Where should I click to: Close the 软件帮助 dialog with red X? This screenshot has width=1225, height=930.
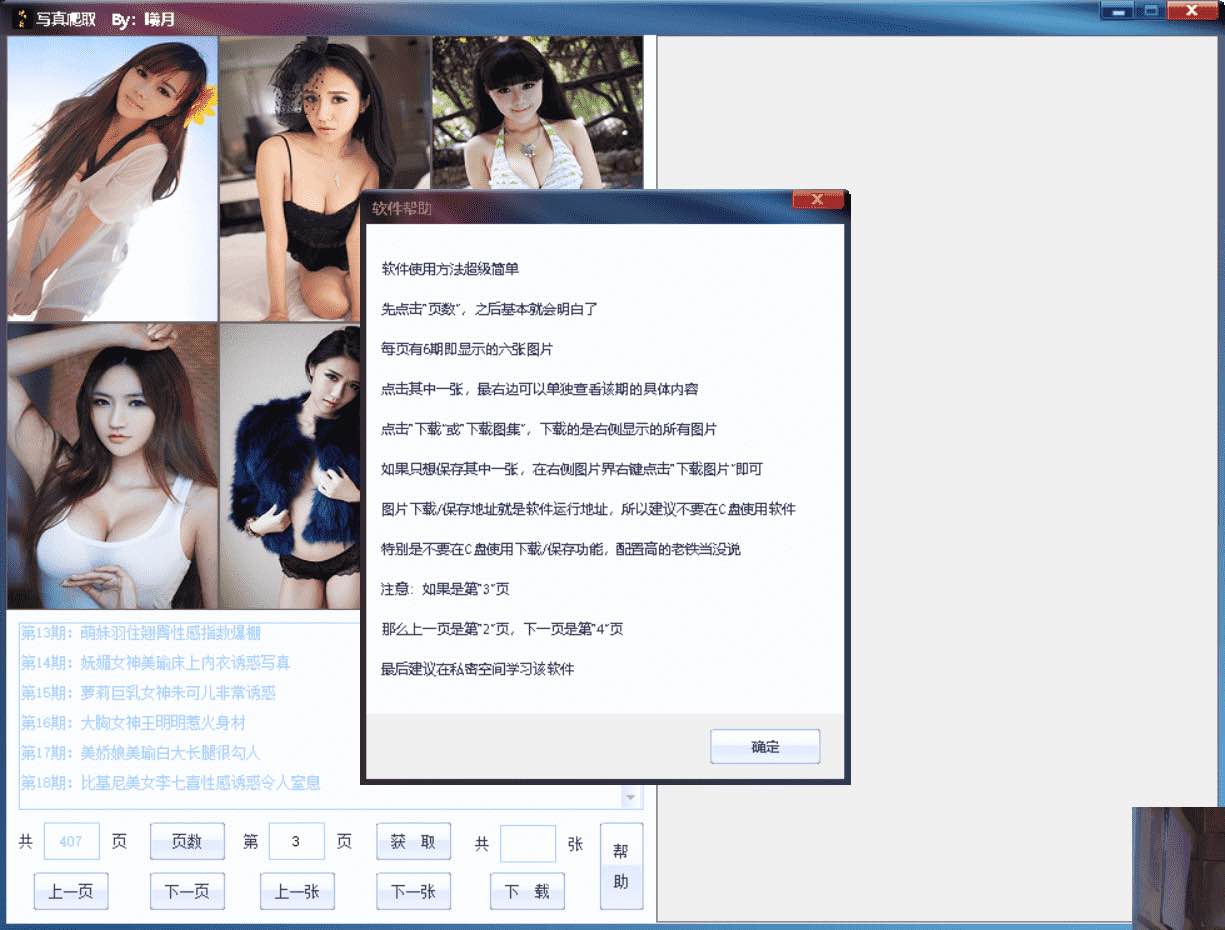click(818, 200)
